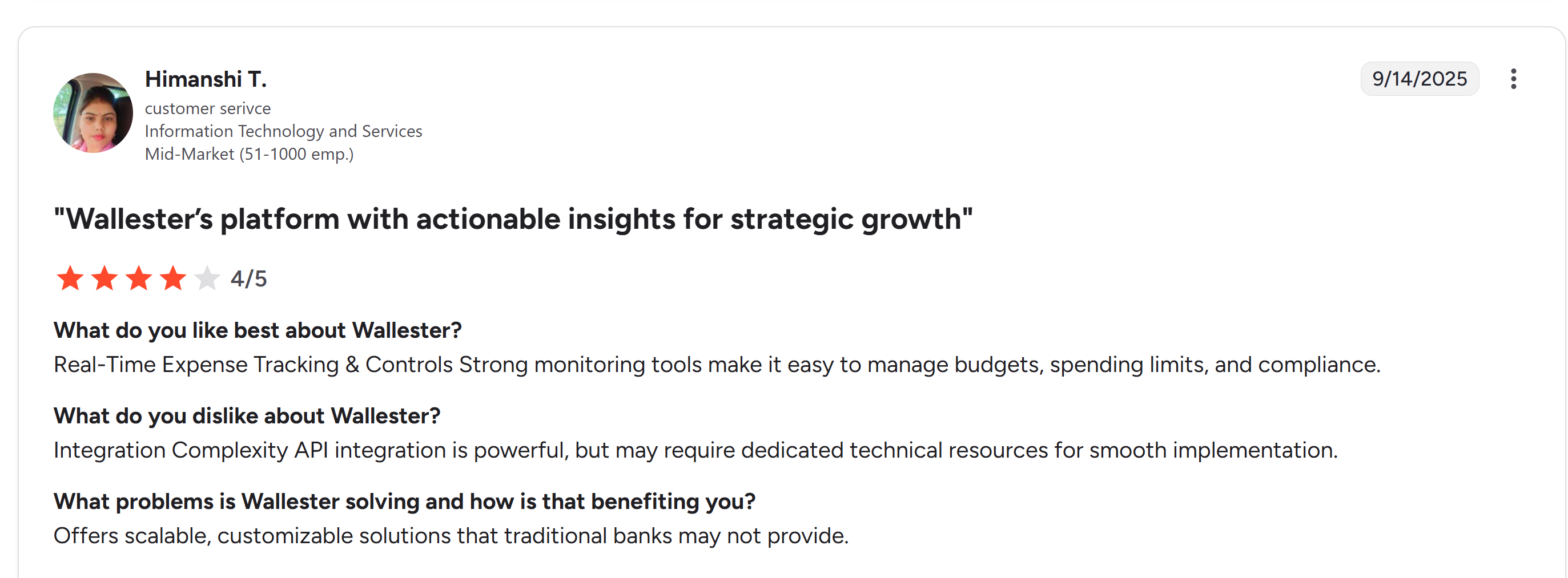Click "What do you like best" heading
Image resolution: width=1568 pixels, height=578 pixels.
point(258,330)
